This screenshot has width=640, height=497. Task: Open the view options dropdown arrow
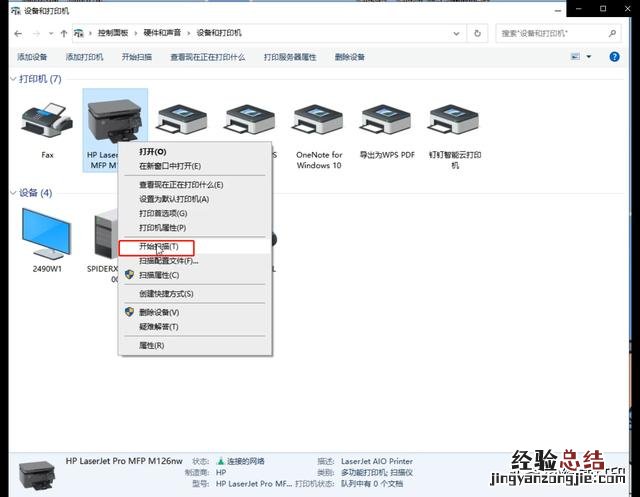(x=589, y=57)
